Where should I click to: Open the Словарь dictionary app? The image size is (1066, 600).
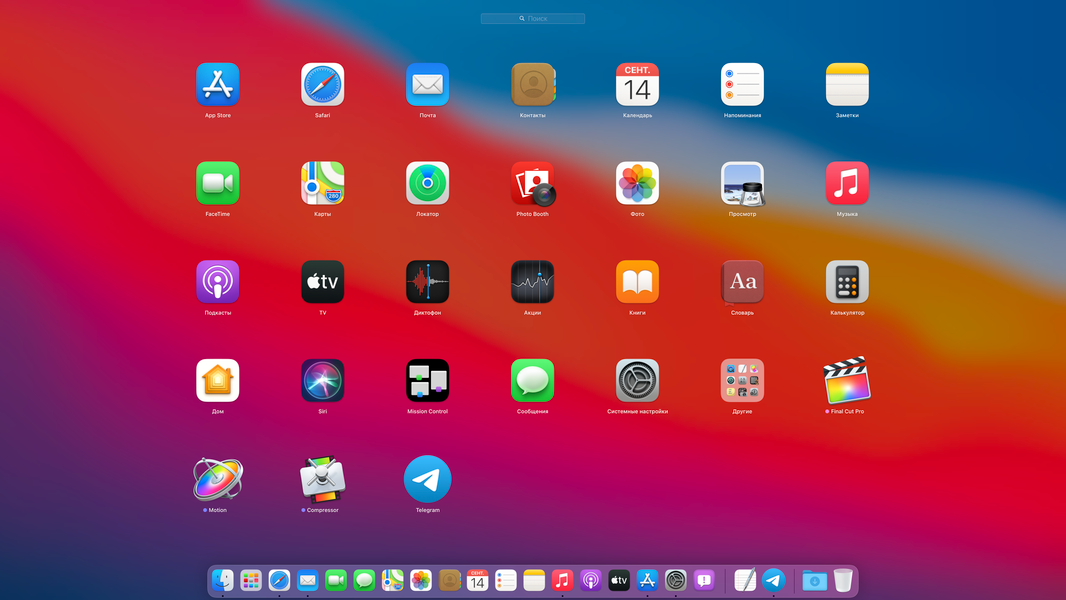[742, 281]
